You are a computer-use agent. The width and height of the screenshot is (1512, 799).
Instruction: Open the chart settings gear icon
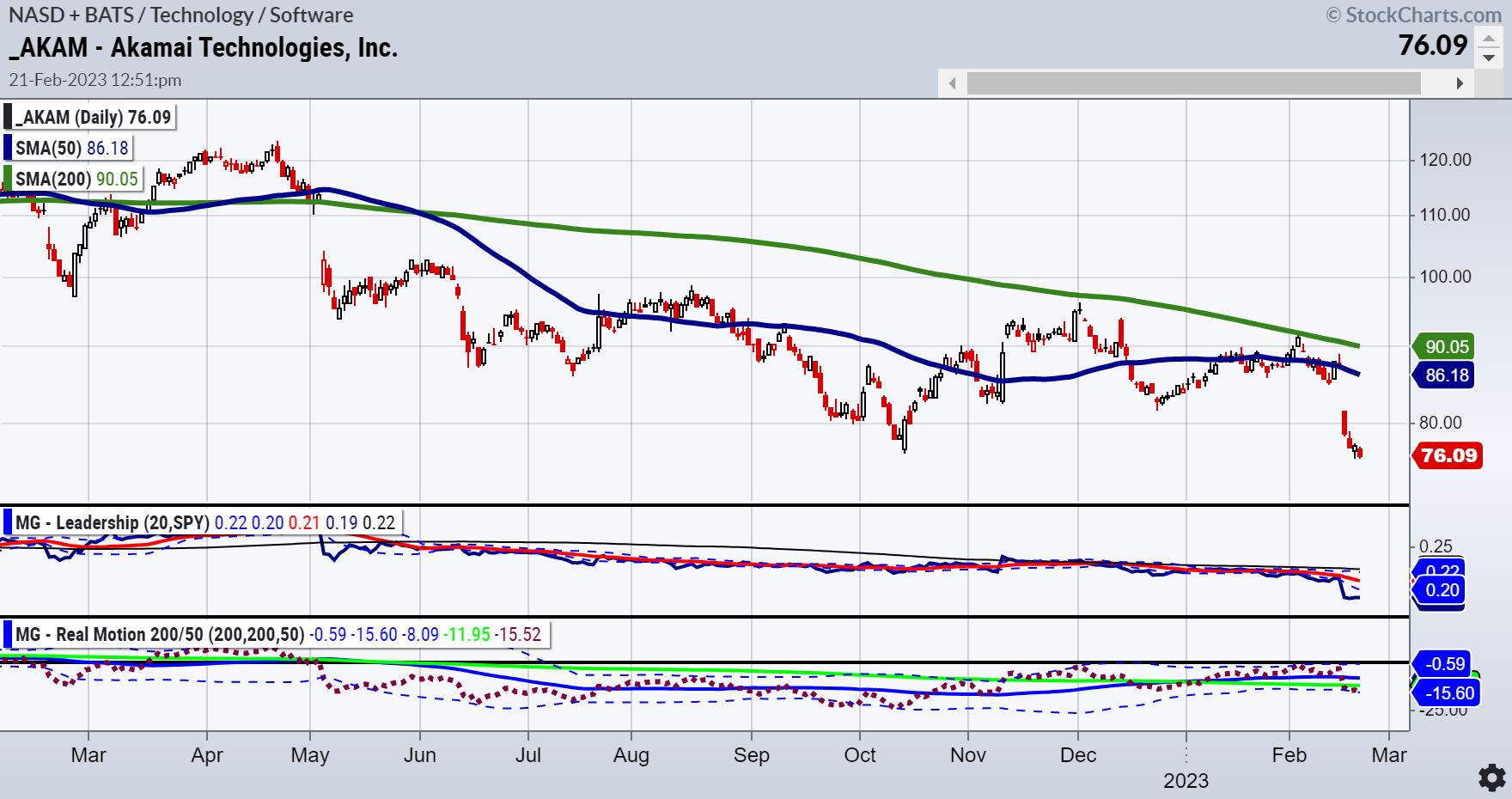[x=1492, y=778]
